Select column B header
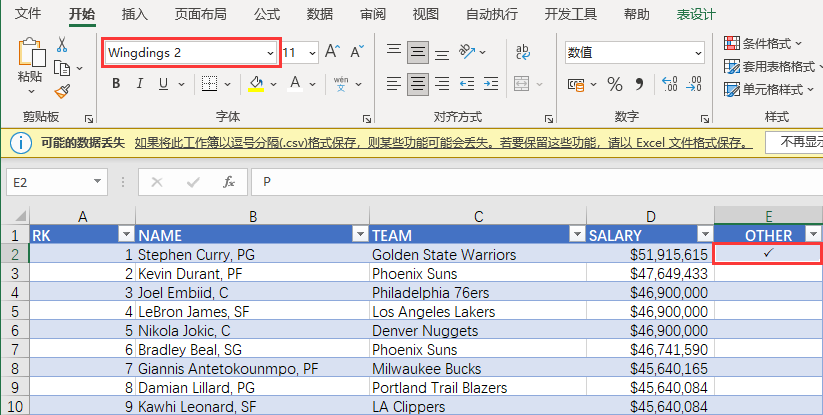Screen dimensions: 823x415 252,216
